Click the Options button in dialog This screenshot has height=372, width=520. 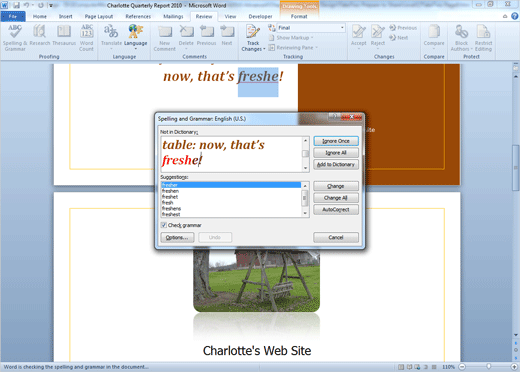177,237
